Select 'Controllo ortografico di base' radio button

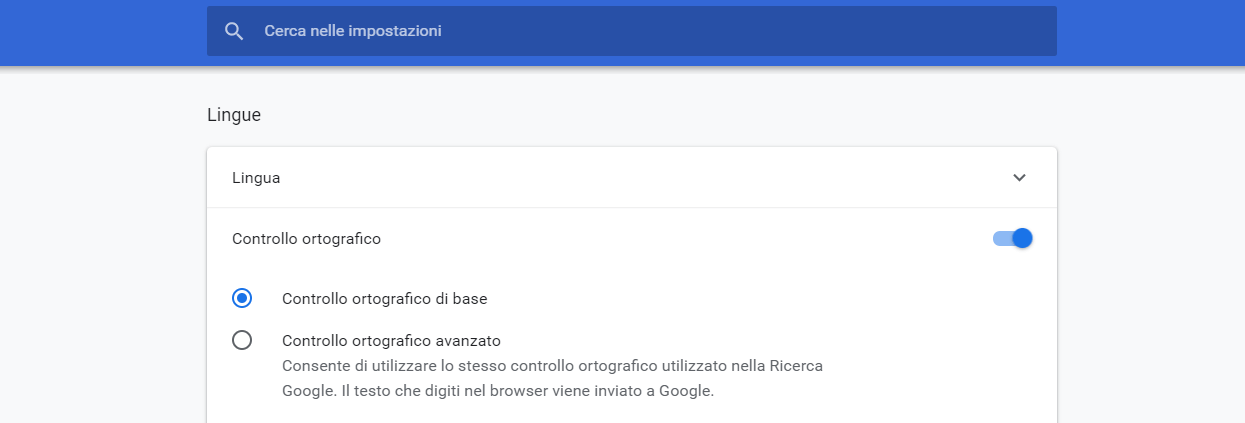coord(242,298)
